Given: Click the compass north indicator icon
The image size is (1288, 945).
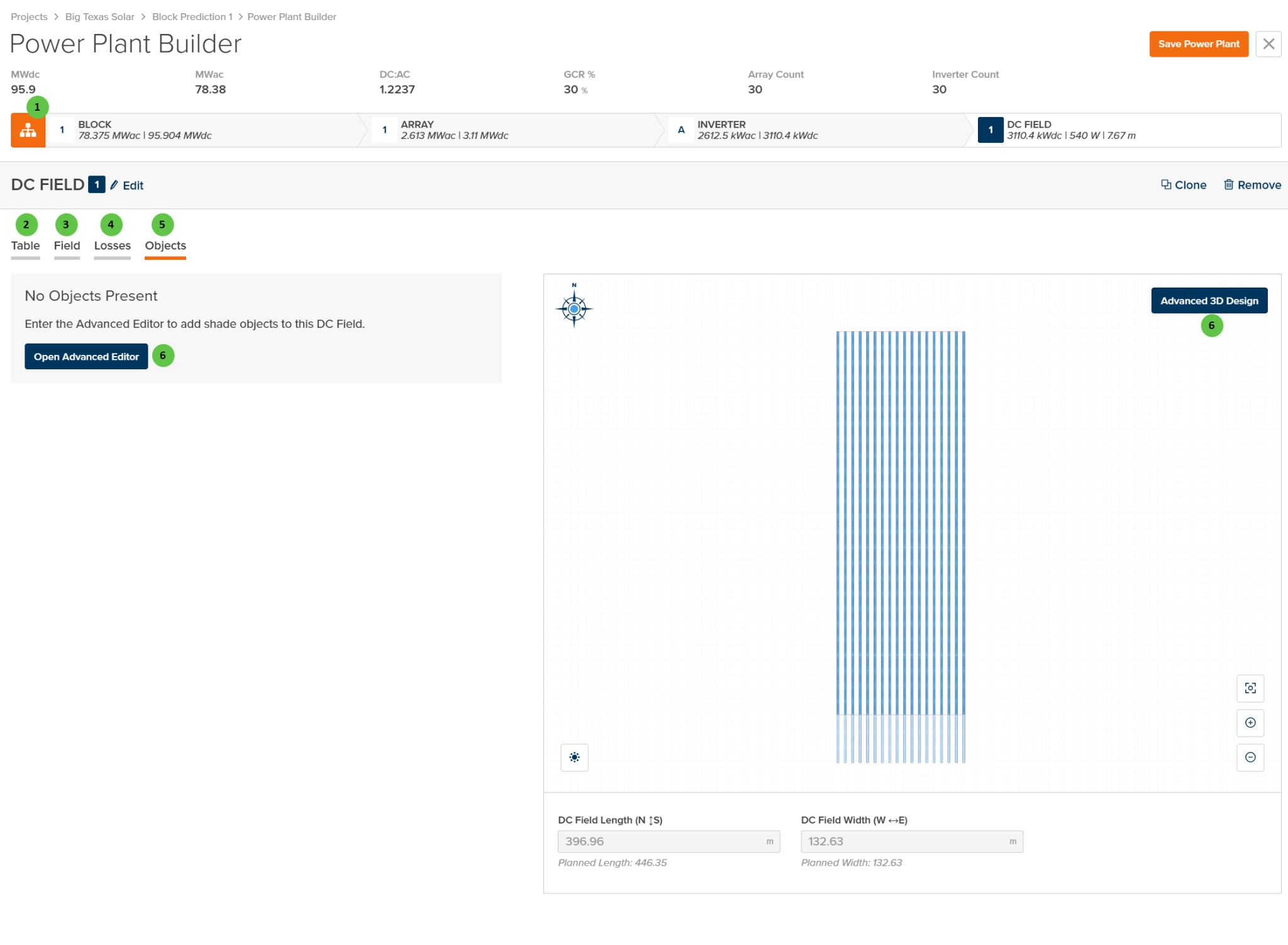Looking at the screenshot, I should click(574, 306).
